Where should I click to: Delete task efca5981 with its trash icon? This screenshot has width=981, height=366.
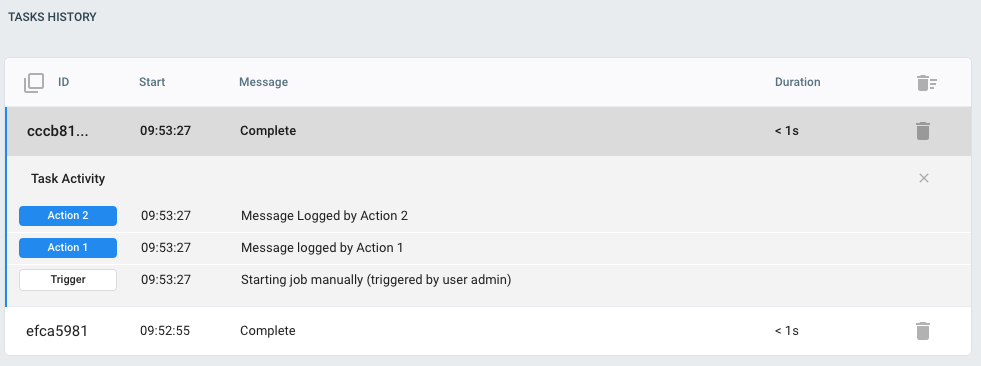coord(923,331)
